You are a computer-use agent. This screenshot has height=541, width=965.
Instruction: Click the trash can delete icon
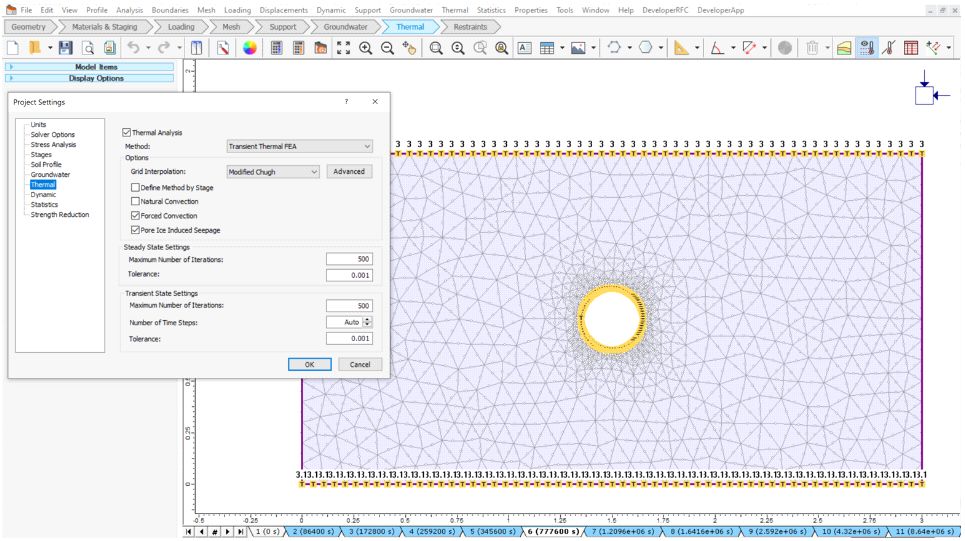[813, 48]
